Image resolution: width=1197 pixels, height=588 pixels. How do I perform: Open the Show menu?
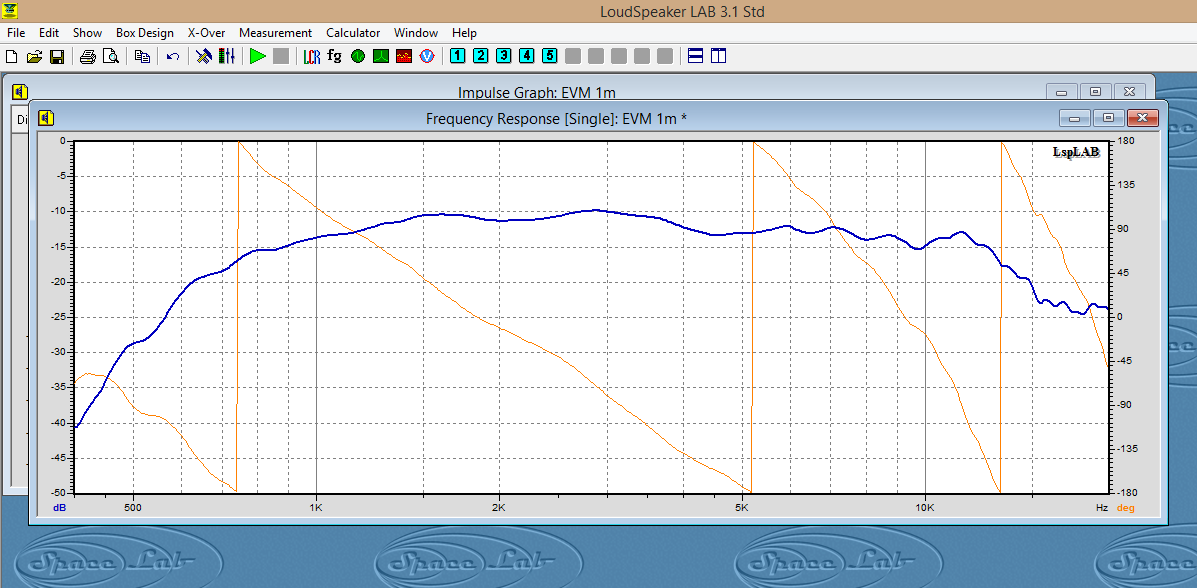click(x=87, y=33)
